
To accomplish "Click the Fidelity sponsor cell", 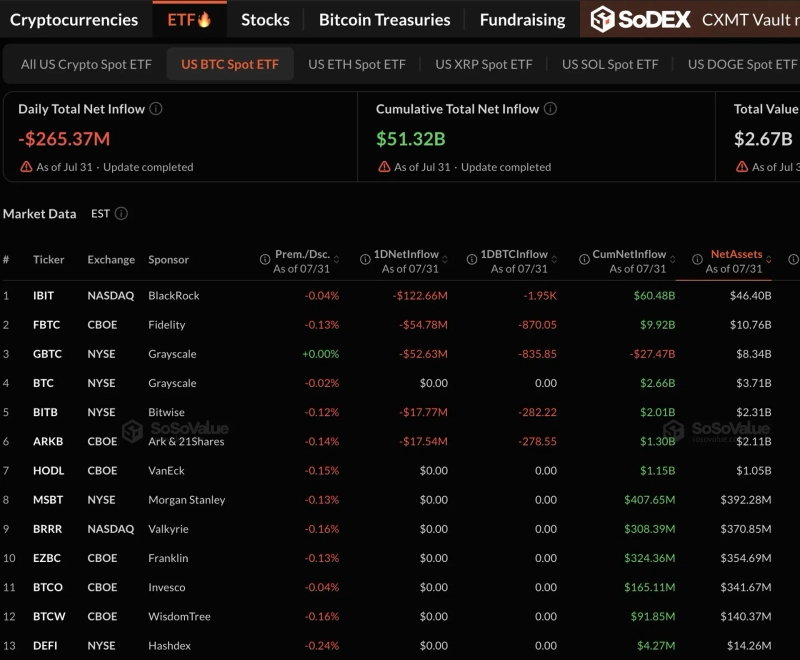I will (167, 324).
